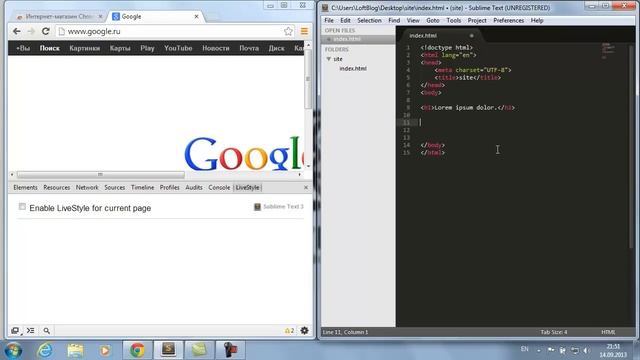Open Почта link in Google bar
The width and height of the screenshot is (640, 360).
(x=249, y=48)
